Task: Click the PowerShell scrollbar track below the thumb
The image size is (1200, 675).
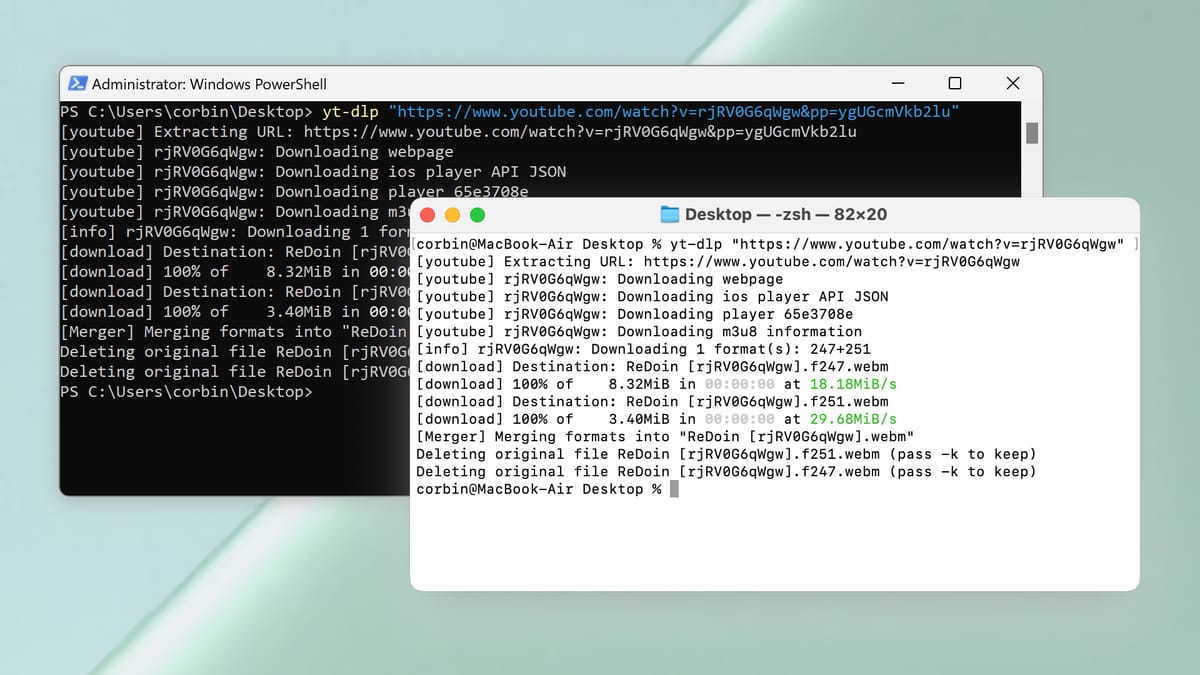Action: (1032, 170)
